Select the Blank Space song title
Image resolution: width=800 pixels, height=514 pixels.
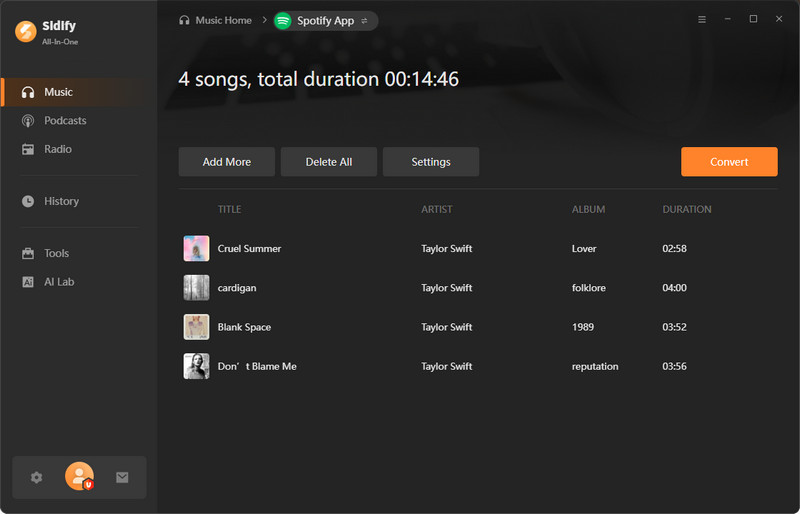(x=244, y=327)
